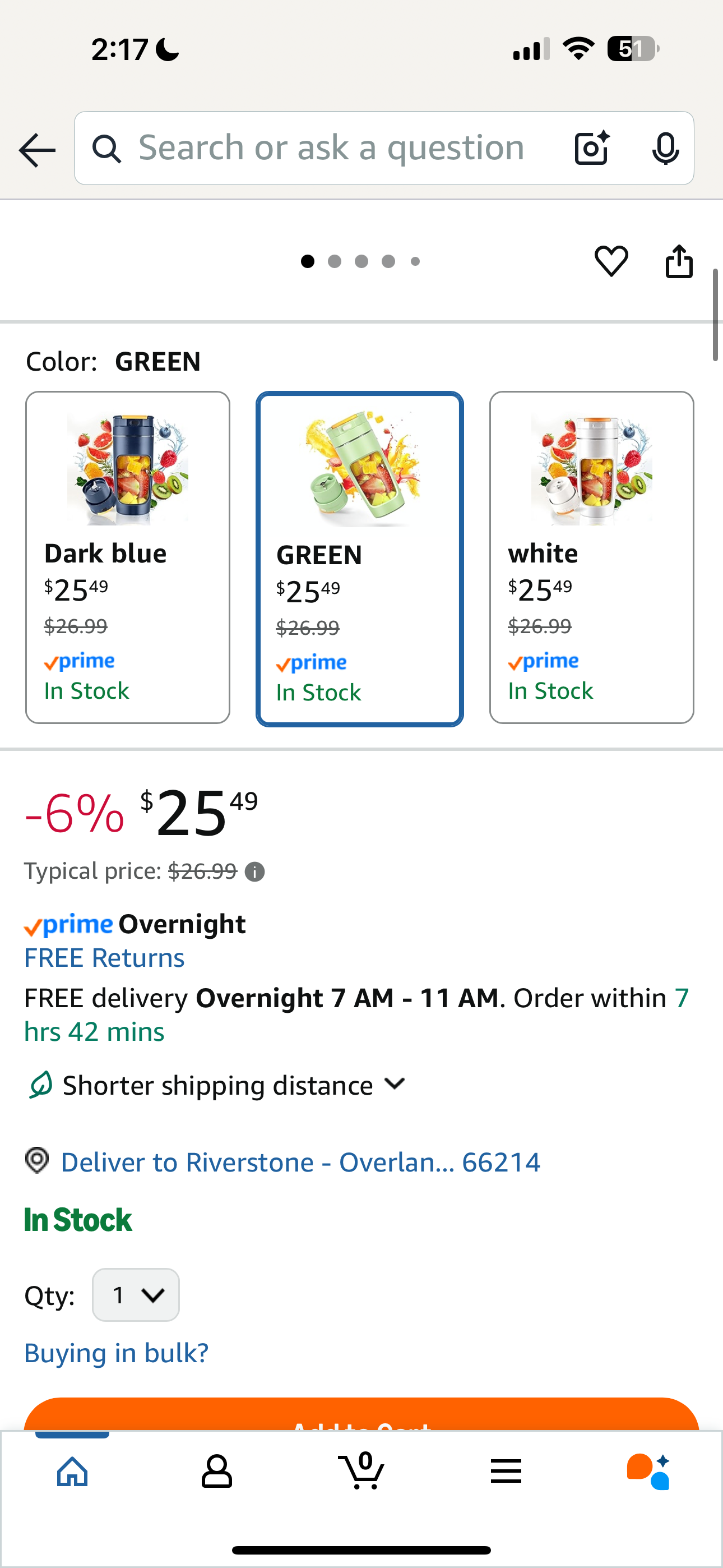Select the Dark blue color option
Screen dimensions: 723x1568
(128, 557)
